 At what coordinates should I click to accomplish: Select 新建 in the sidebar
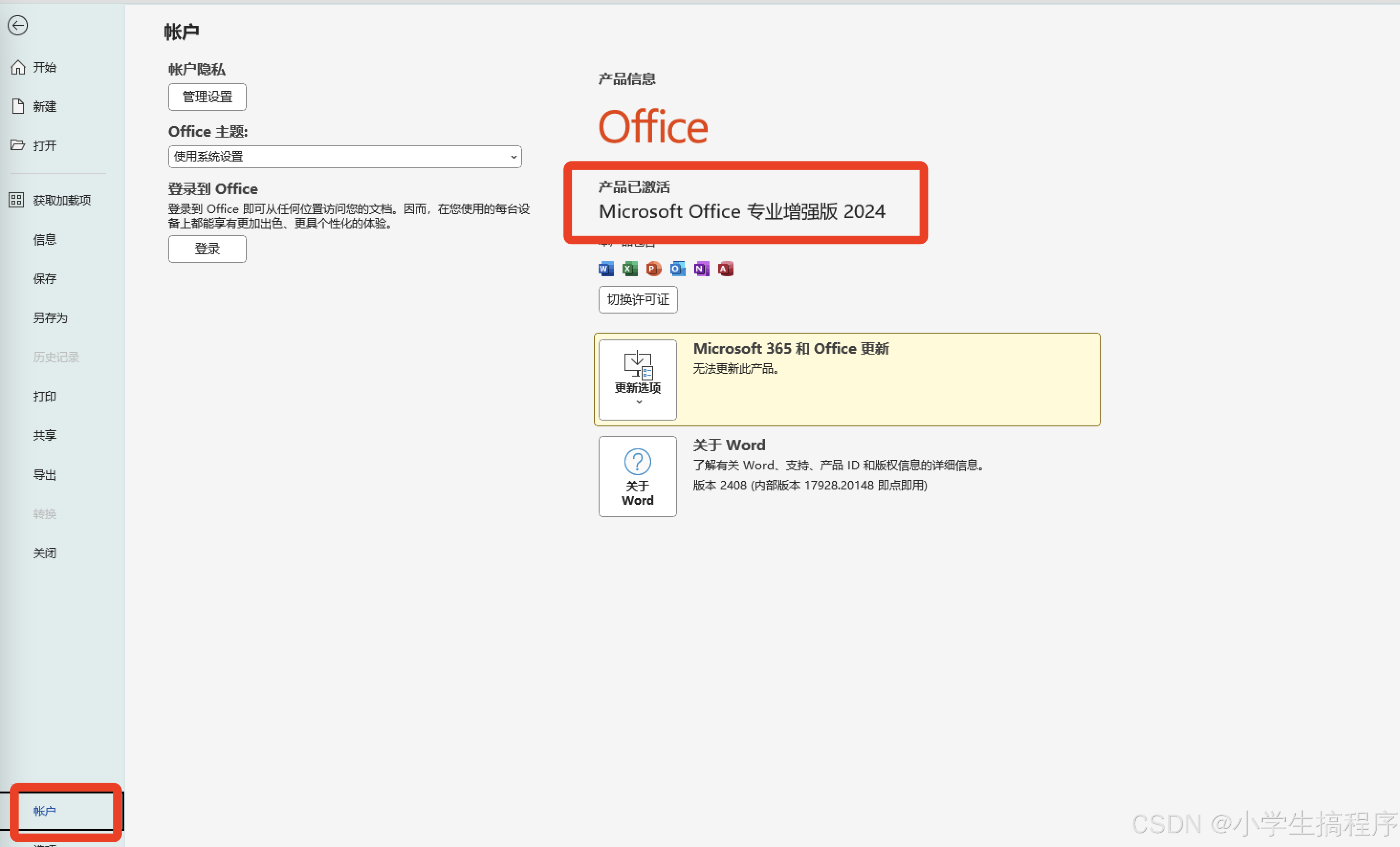coord(44,107)
